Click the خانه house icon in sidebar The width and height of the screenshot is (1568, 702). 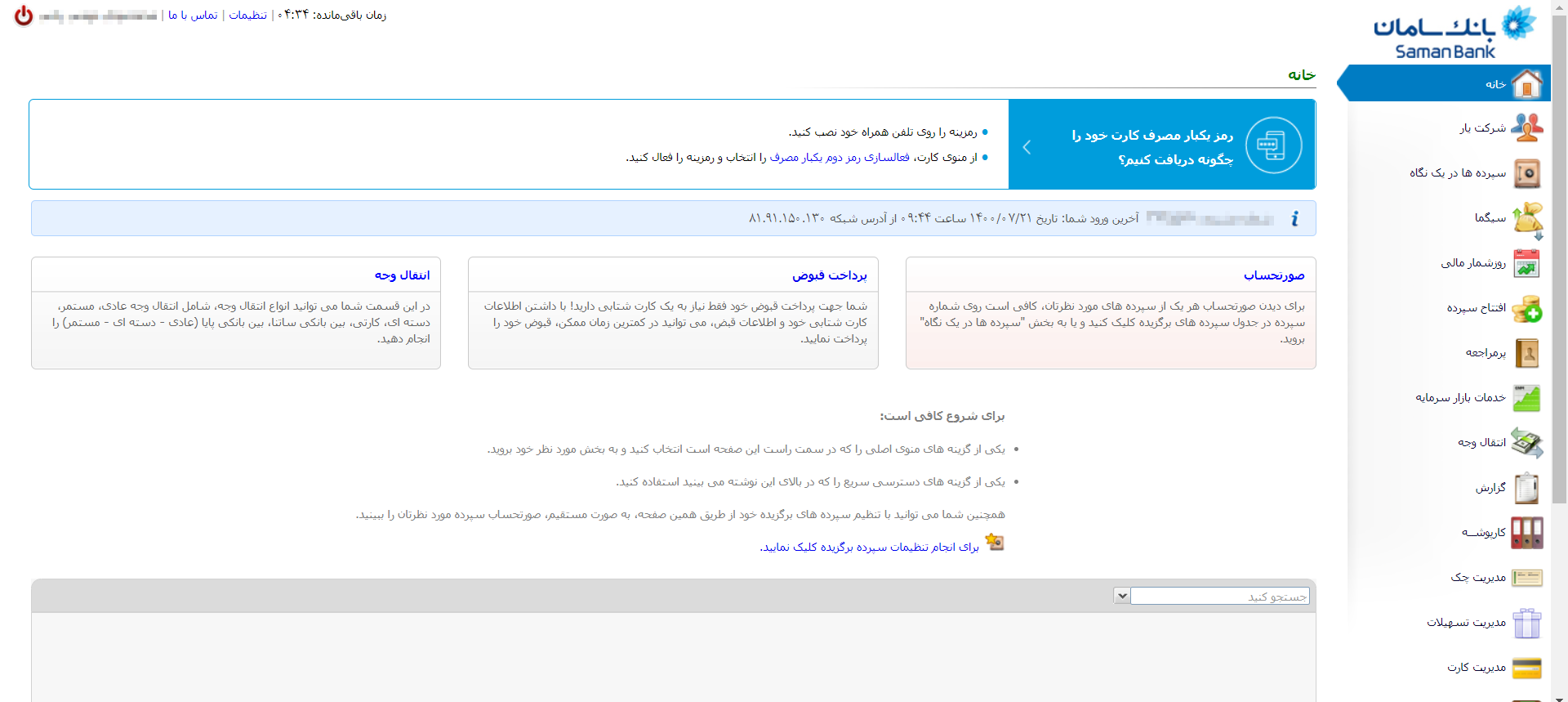[1526, 83]
